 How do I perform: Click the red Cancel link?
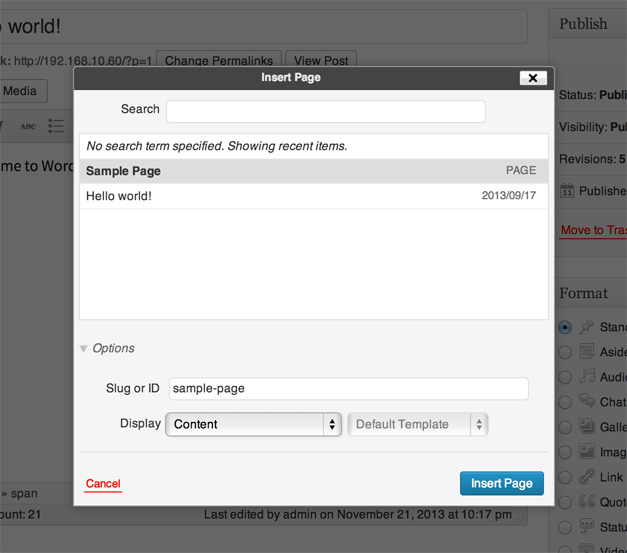tap(103, 484)
